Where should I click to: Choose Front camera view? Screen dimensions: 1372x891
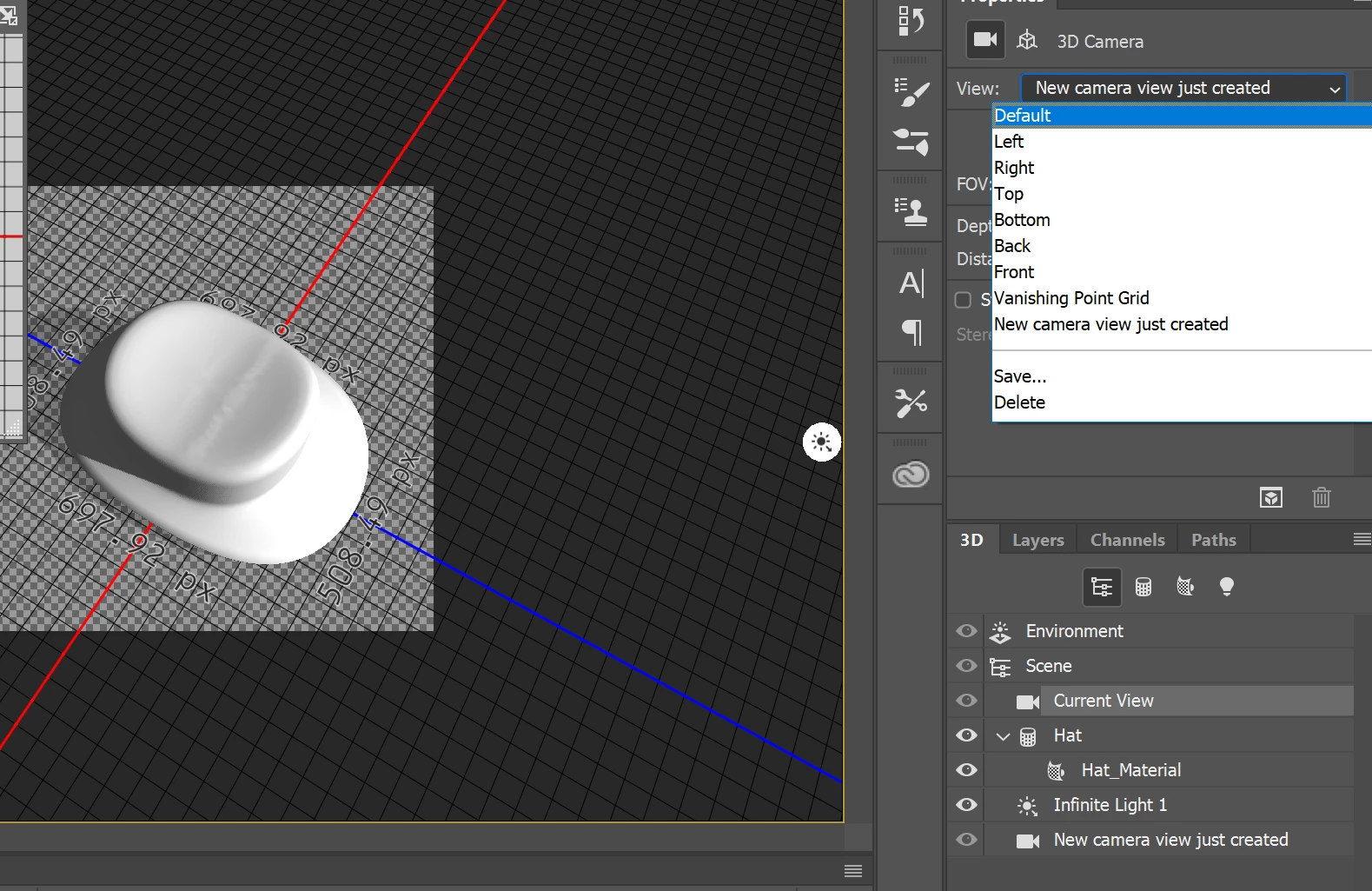pyautogui.click(x=1182, y=272)
